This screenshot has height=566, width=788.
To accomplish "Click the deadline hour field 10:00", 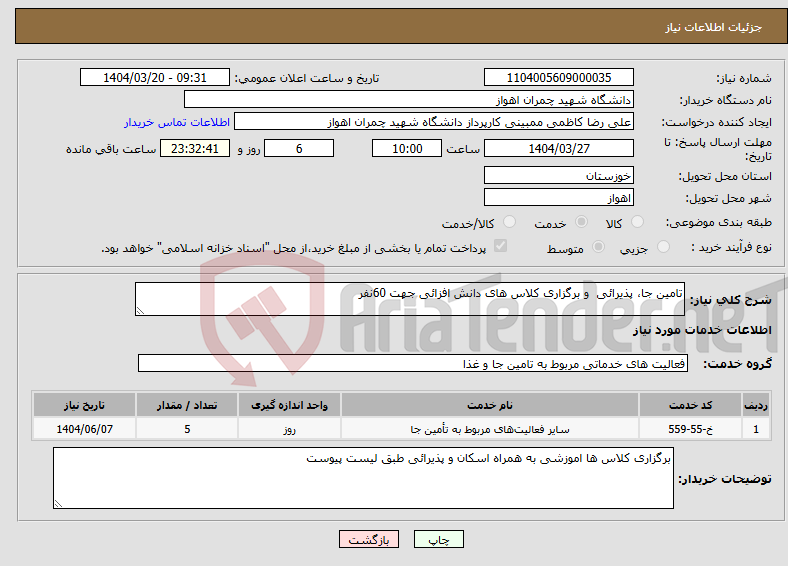I will click(407, 148).
